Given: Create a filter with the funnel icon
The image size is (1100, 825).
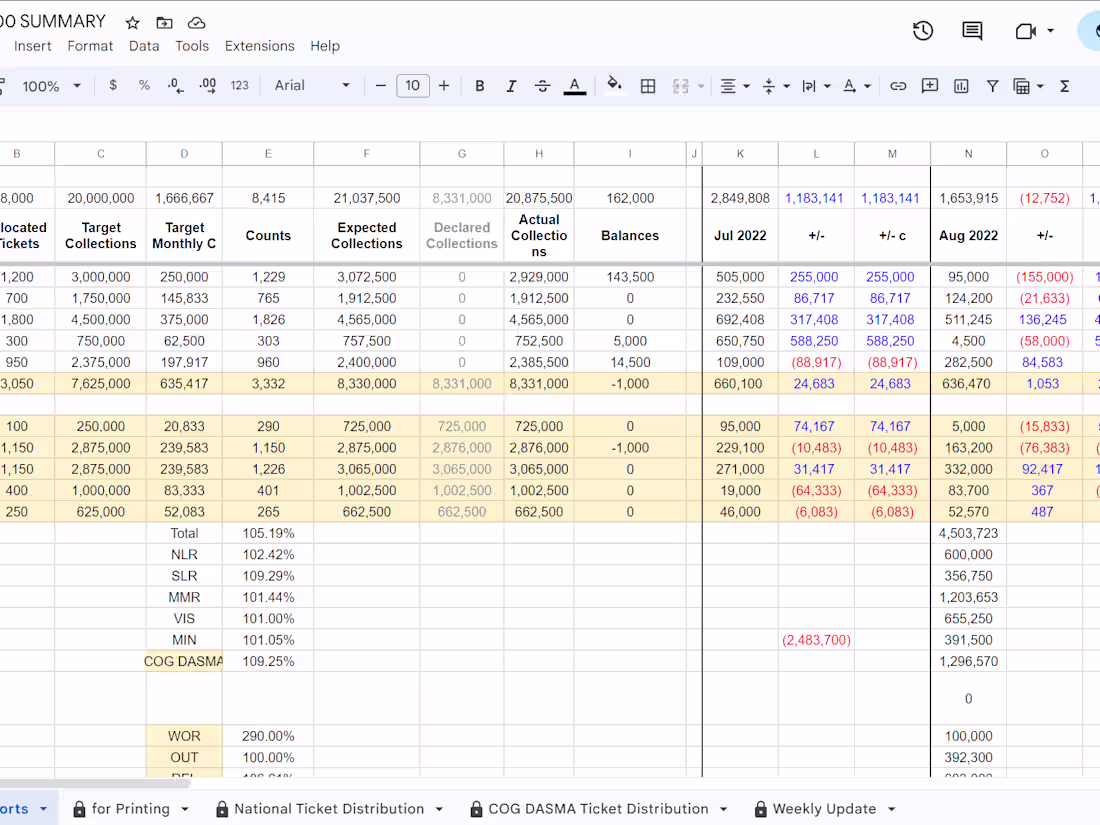Looking at the screenshot, I should [992, 86].
